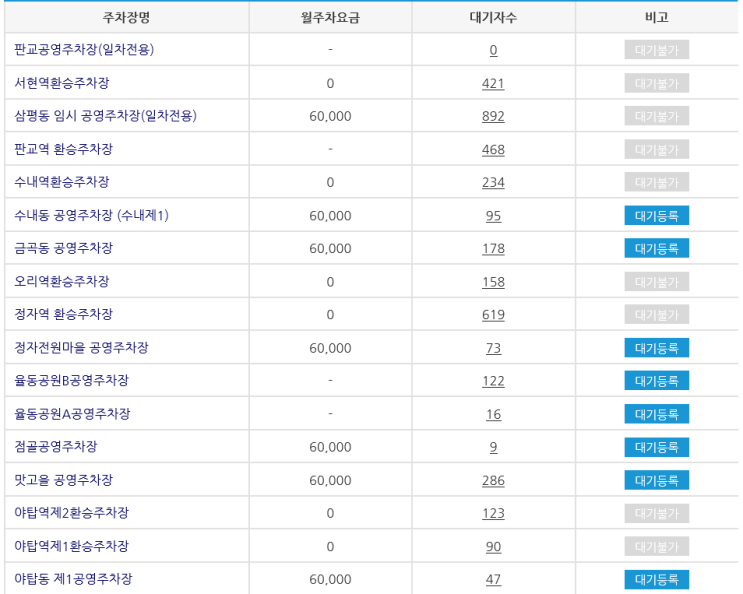Open 판교공영주차장(일차전용) parking lot link
Viewport: 743px width, 594px height.
84,49
